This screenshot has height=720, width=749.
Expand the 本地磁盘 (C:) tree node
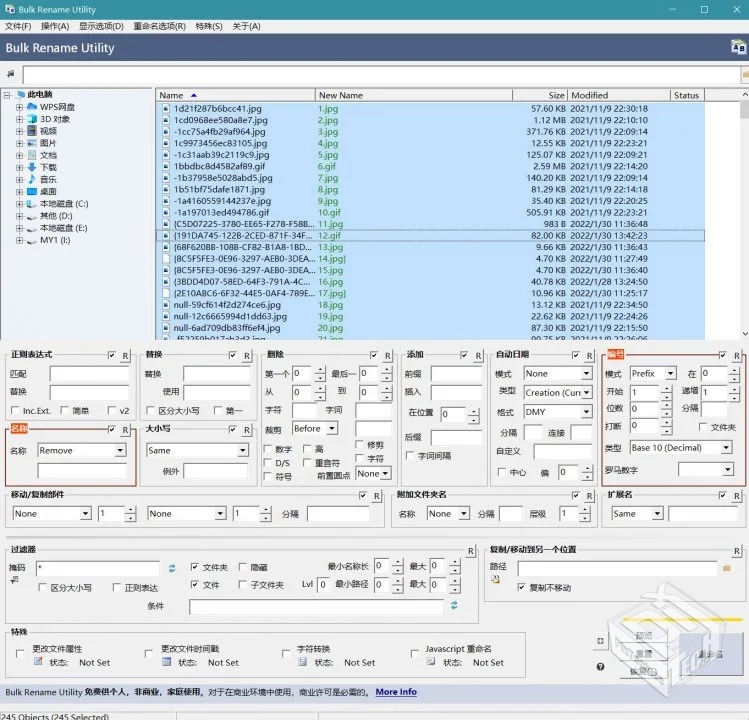[19, 203]
